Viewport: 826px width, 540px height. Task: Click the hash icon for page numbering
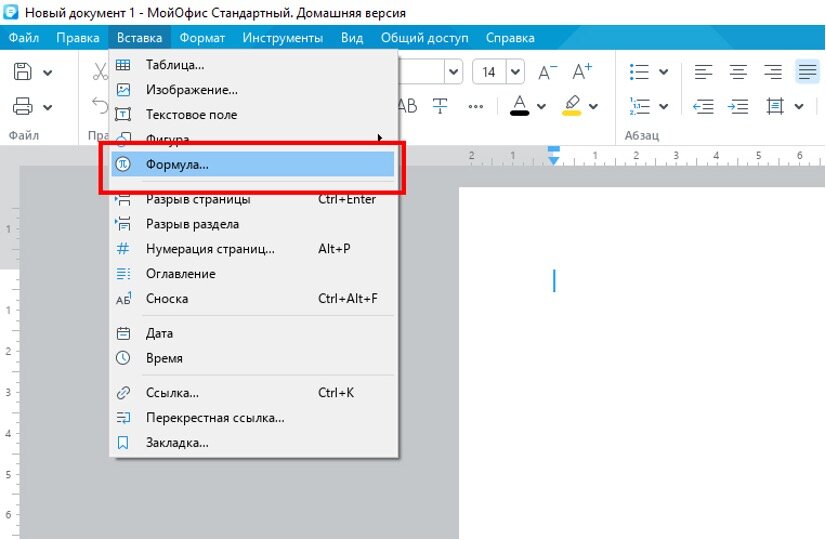pos(123,249)
